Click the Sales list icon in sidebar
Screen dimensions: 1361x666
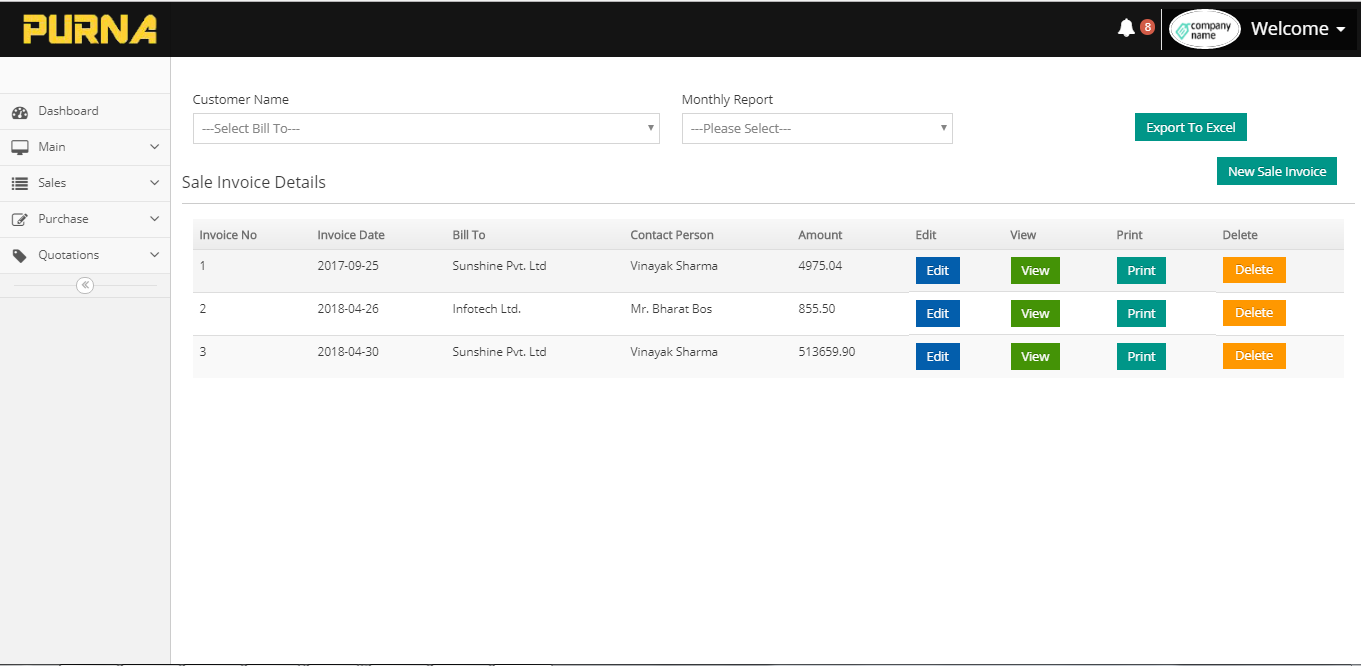click(19, 184)
